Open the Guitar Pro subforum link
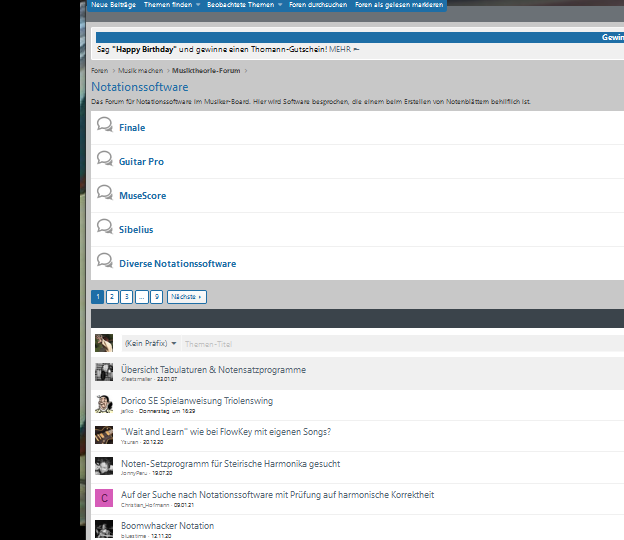The width and height of the screenshot is (624, 540). pyautogui.click(x=141, y=162)
